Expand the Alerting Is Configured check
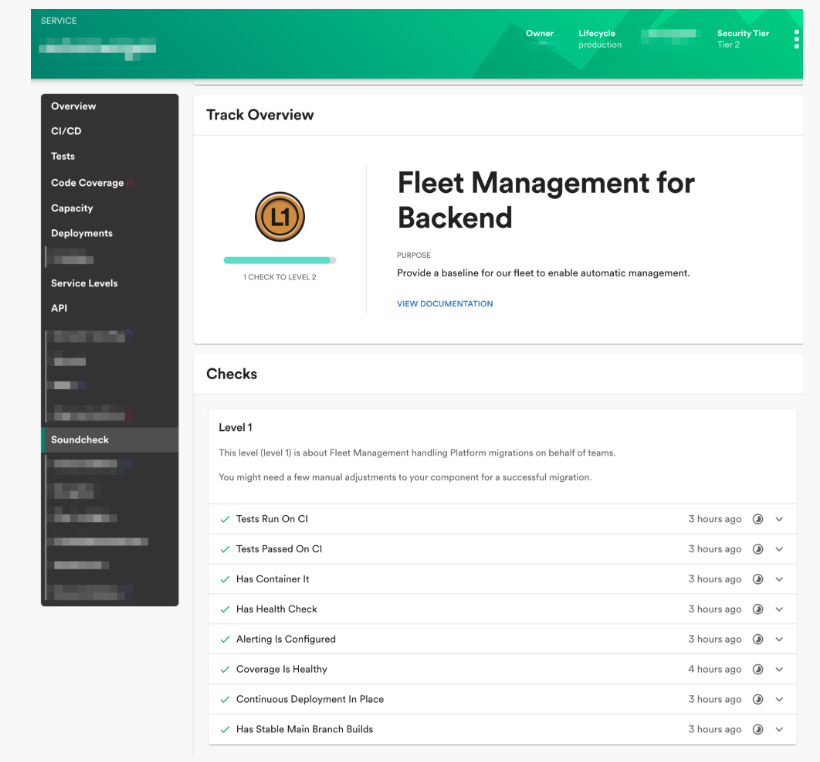The height and width of the screenshot is (762, 820). click(779, 640)
